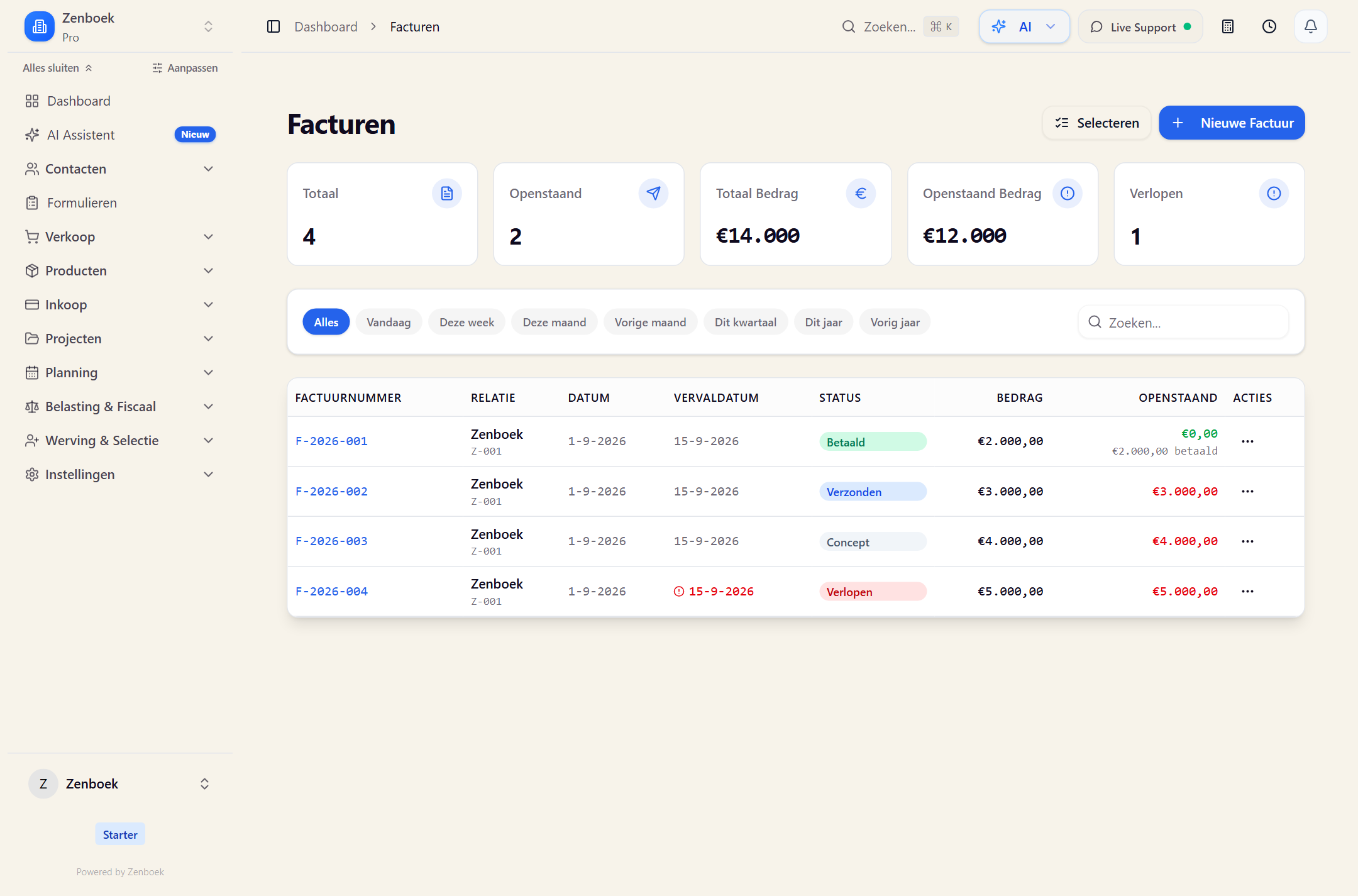Open Live Support chat
The image size is (1358, 896).
click(1140, 26)
